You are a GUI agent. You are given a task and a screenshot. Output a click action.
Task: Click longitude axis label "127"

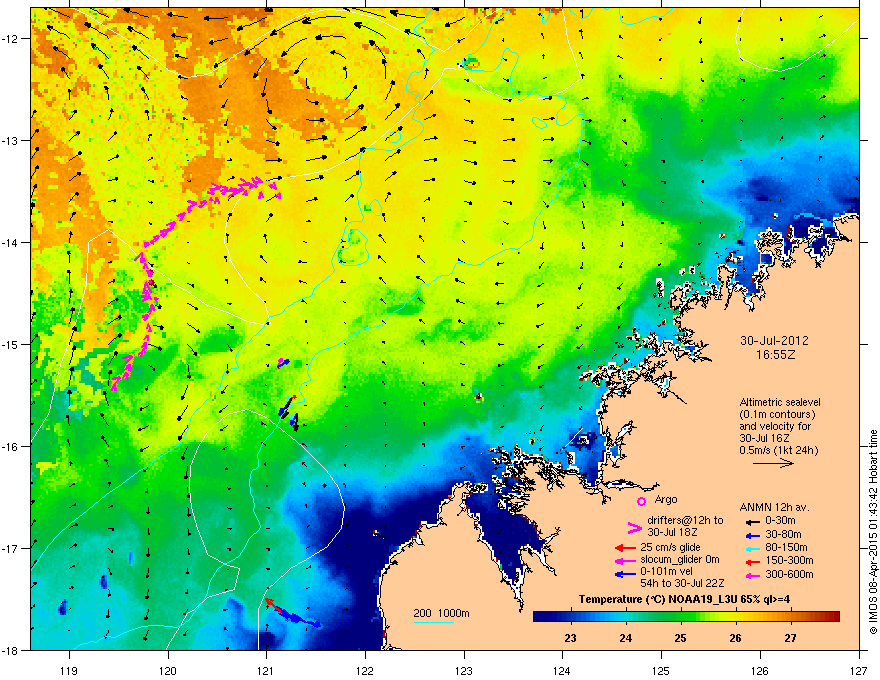click(859, 670)
